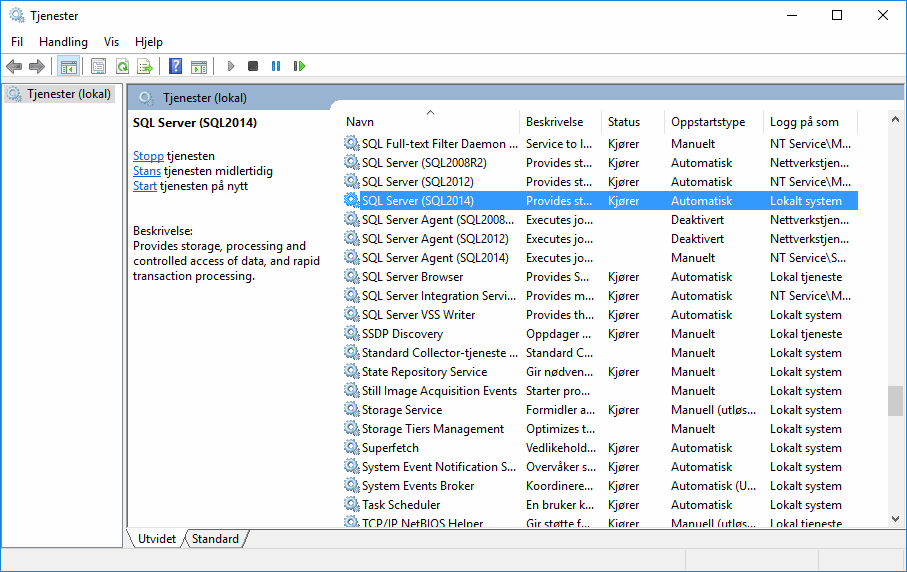Click the vertical scrollbar down arrow
907x572 pixels.
[895, 518]
